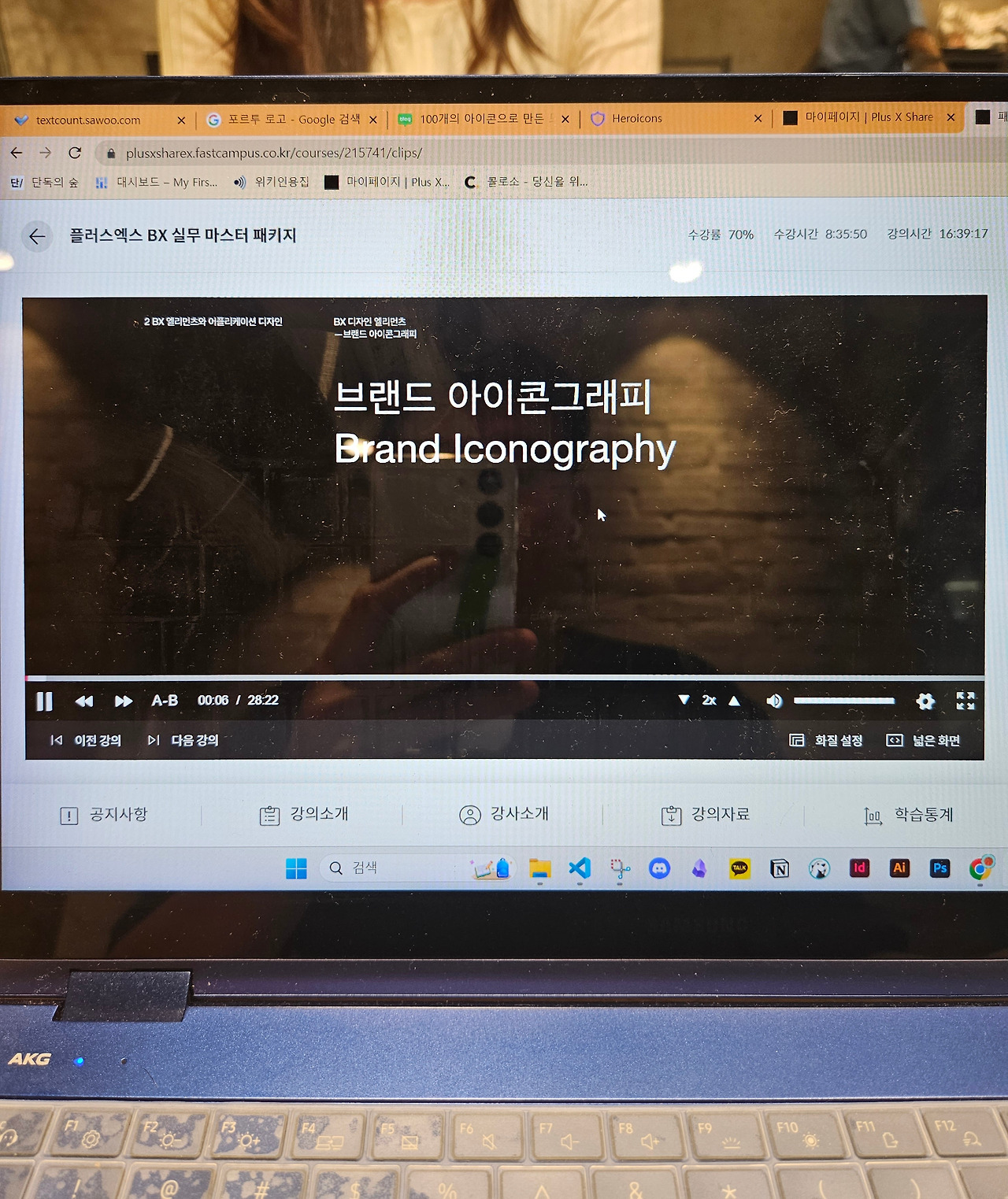Open the Snipping Tool taskbar icon
The width and height of the screenshot is (1008, 1199).
click(x=620, y=868)
